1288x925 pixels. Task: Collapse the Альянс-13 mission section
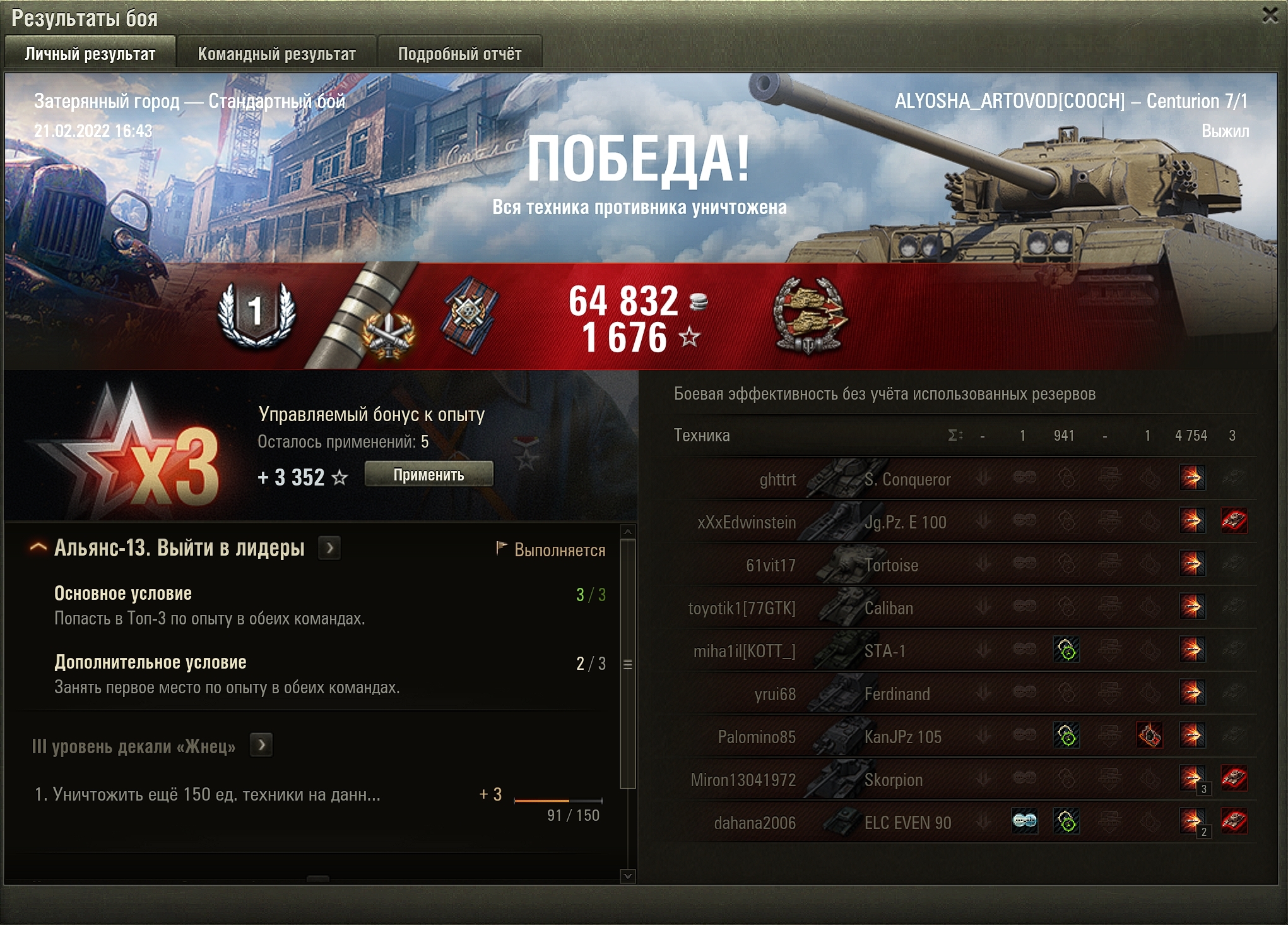pos(38,547)
